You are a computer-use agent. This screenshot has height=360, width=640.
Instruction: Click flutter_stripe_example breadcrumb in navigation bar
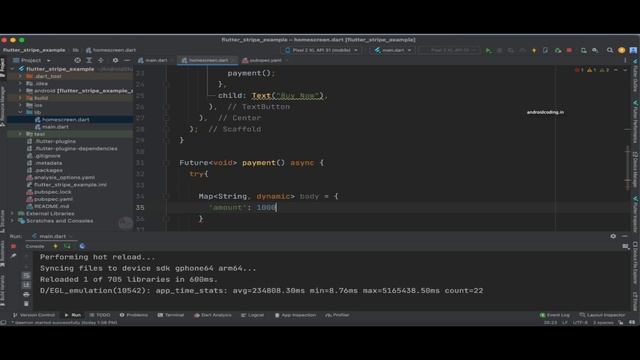click(x=34, y=50)
